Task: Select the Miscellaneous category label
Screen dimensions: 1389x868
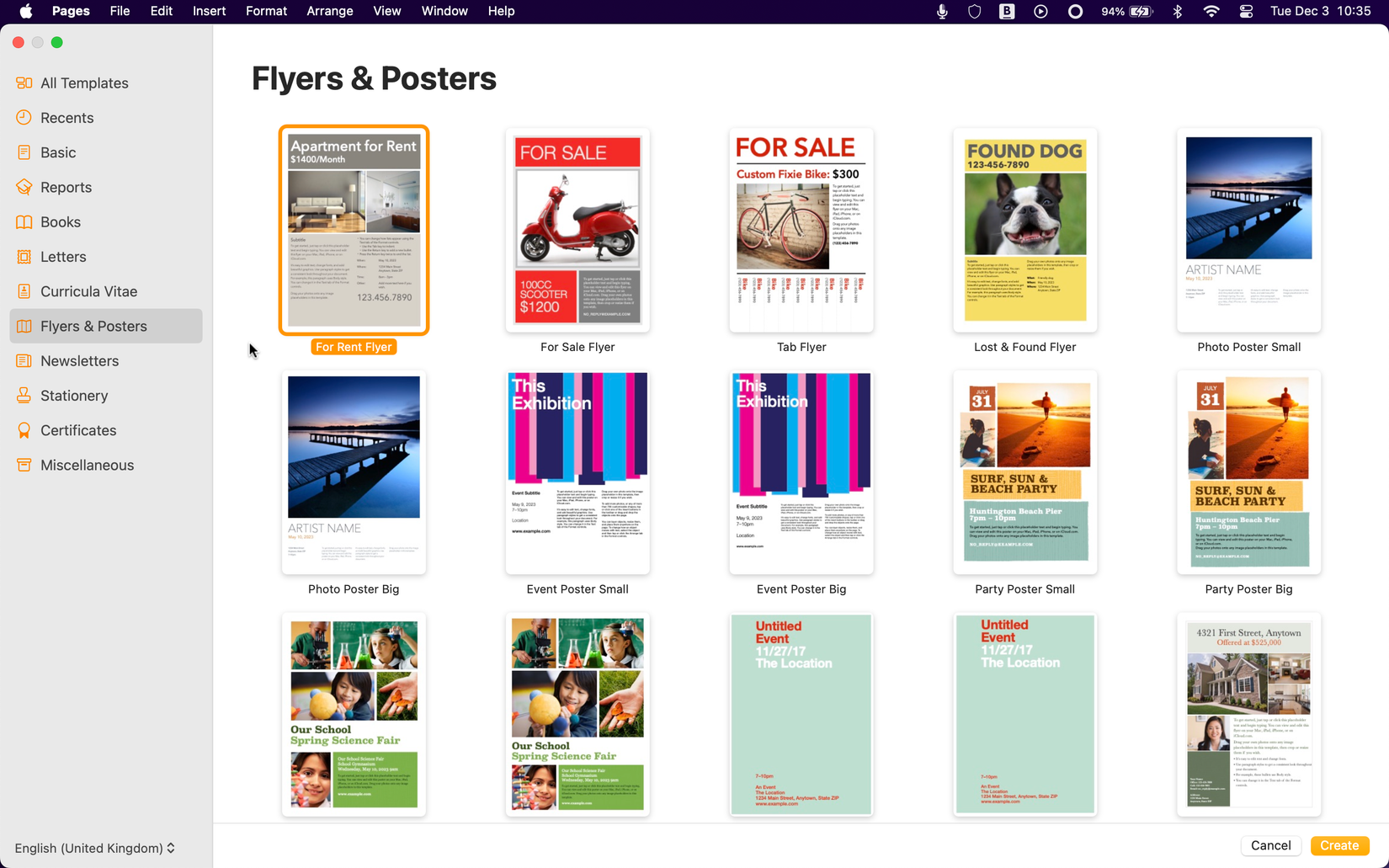Action: point(88,465)
